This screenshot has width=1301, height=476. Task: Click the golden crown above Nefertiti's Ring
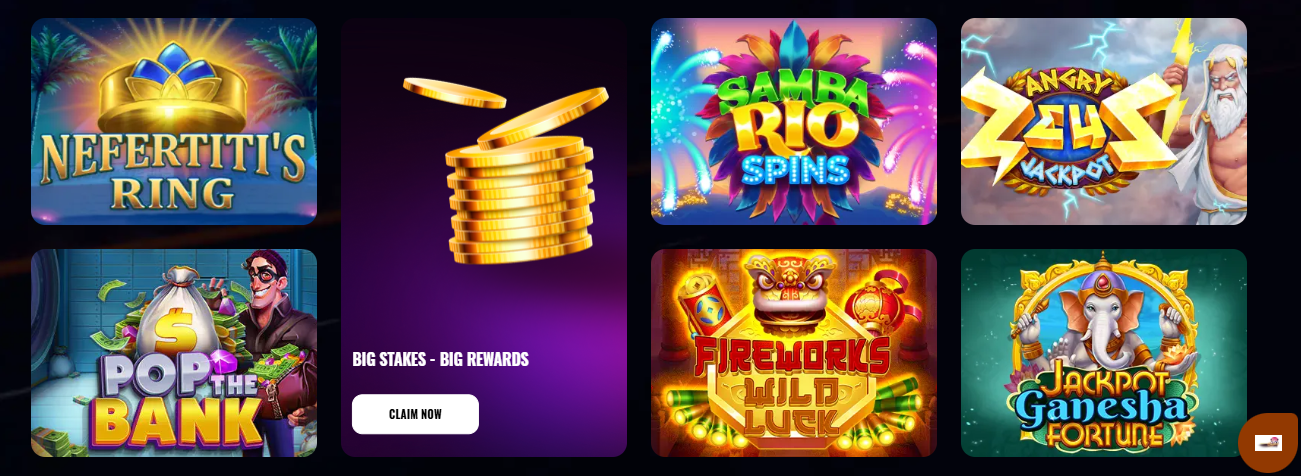(174, 88)
